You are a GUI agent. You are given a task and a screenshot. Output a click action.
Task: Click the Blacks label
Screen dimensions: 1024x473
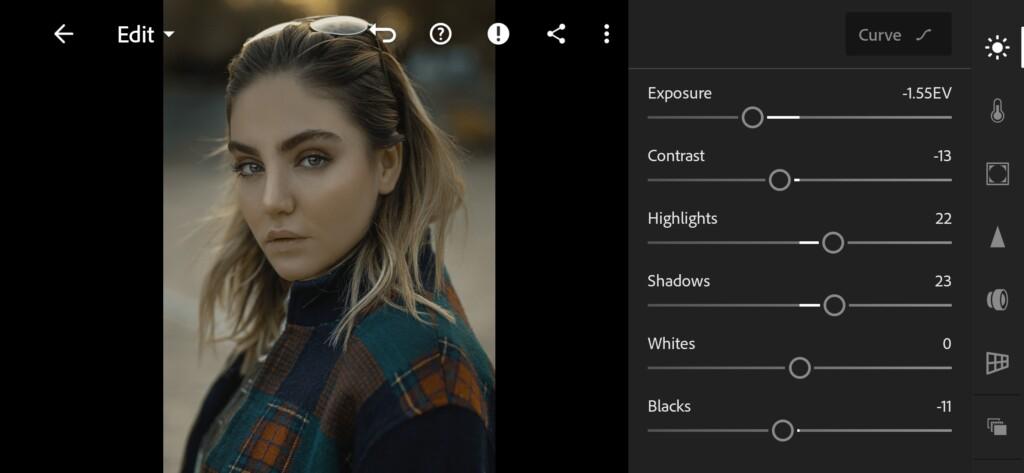669,407
